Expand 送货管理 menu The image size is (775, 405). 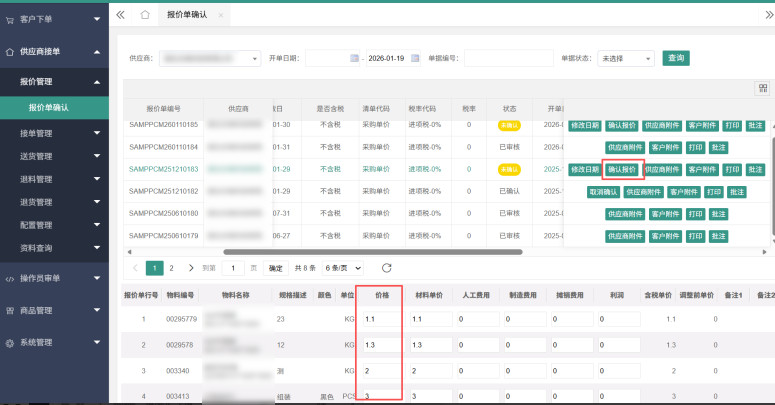(x=54, y=156)
